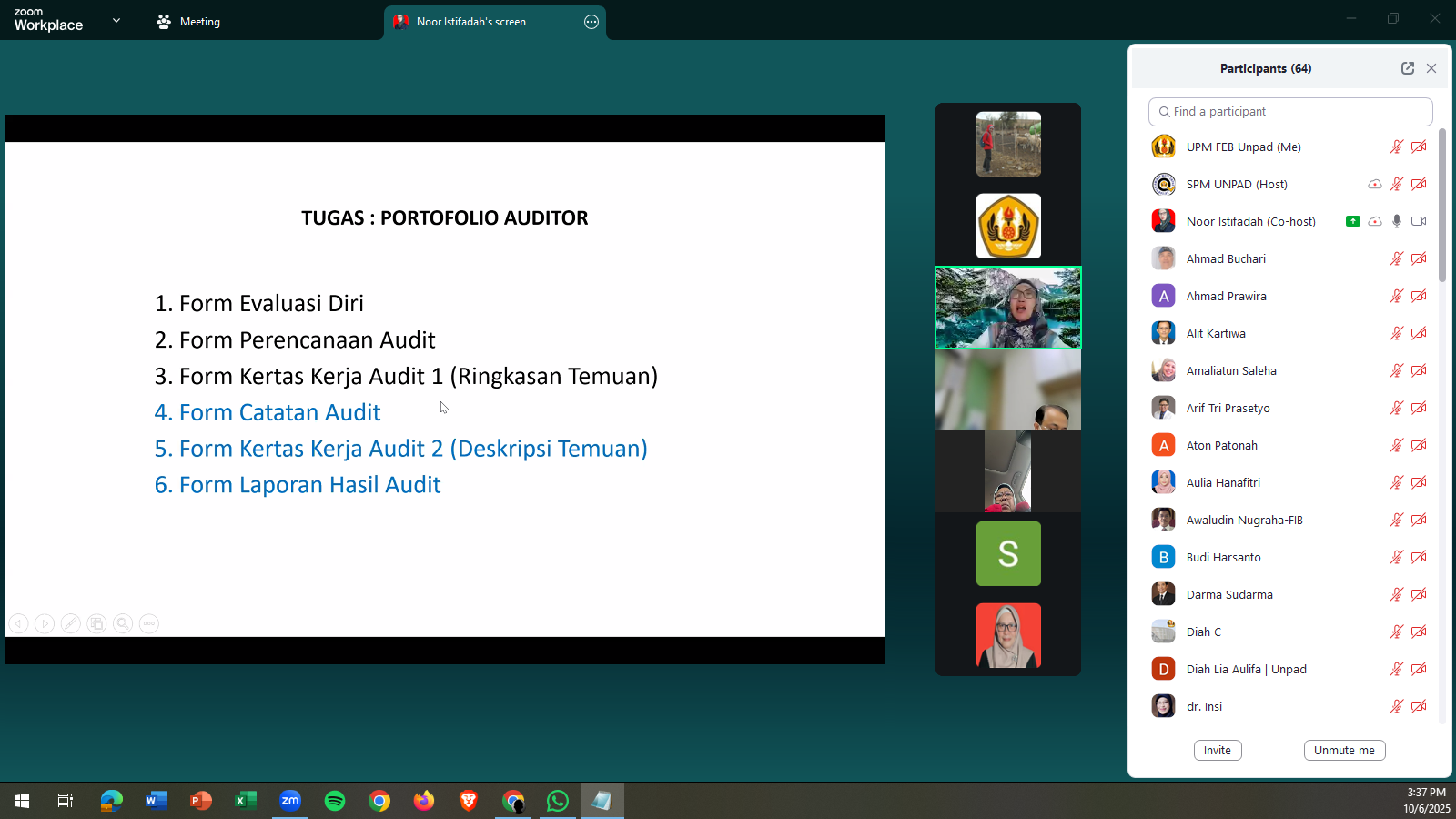Open the see all slides icon
The image size is (1456, 819).
click(x=96, y=623)
